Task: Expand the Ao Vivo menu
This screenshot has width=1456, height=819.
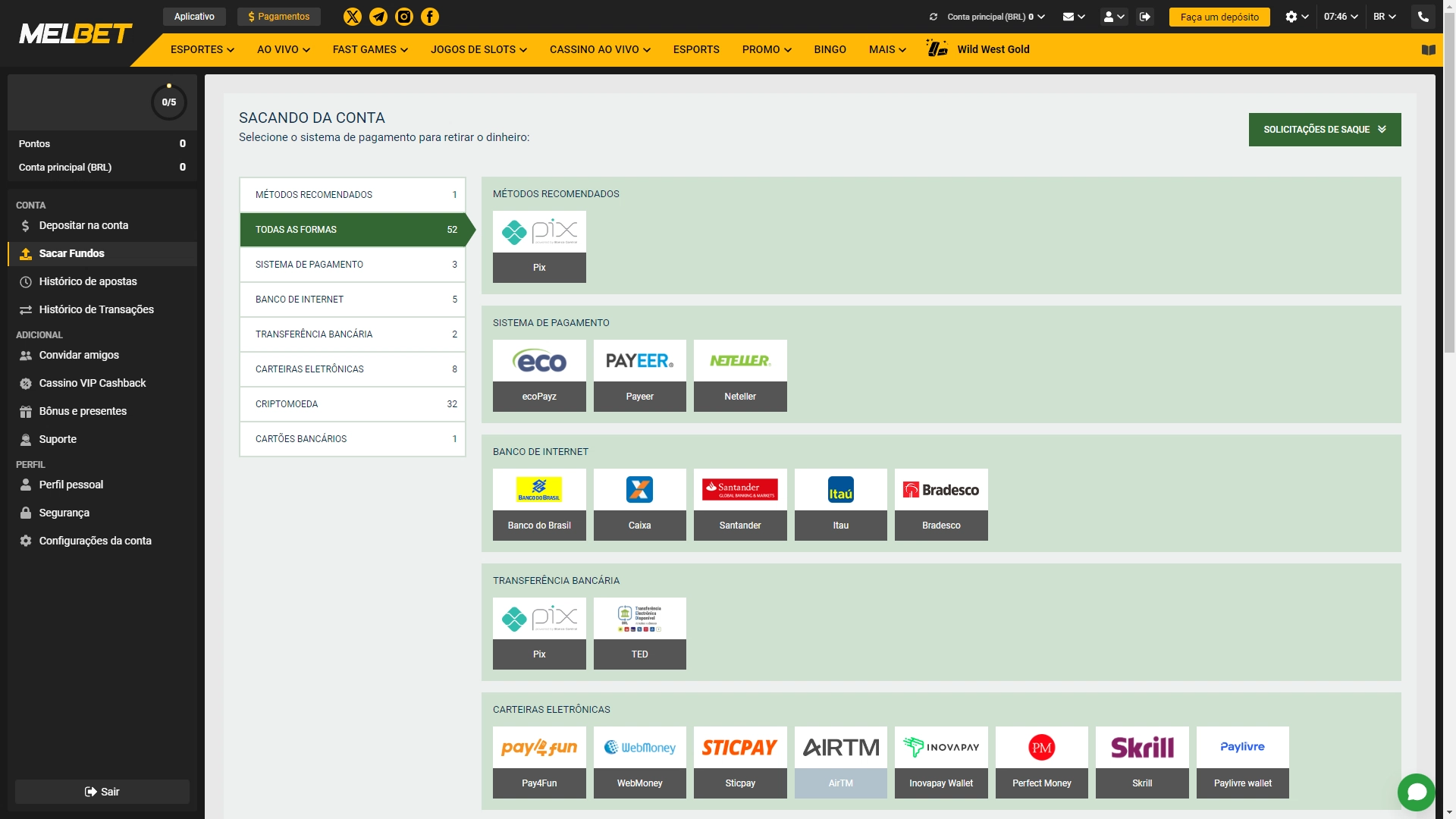Action: (284, 49)
